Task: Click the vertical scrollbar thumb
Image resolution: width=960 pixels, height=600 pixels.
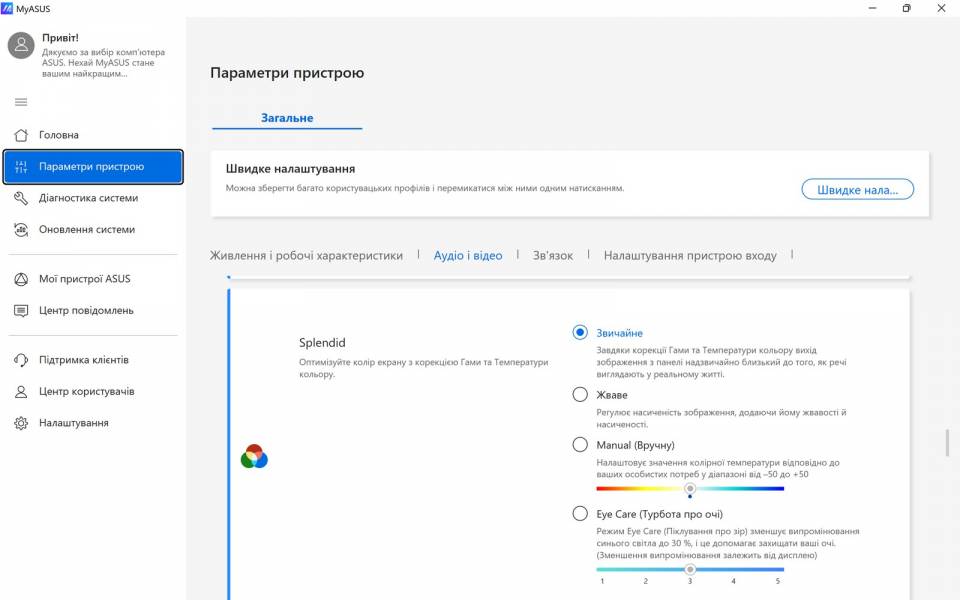Action: [x=947, y=443]
